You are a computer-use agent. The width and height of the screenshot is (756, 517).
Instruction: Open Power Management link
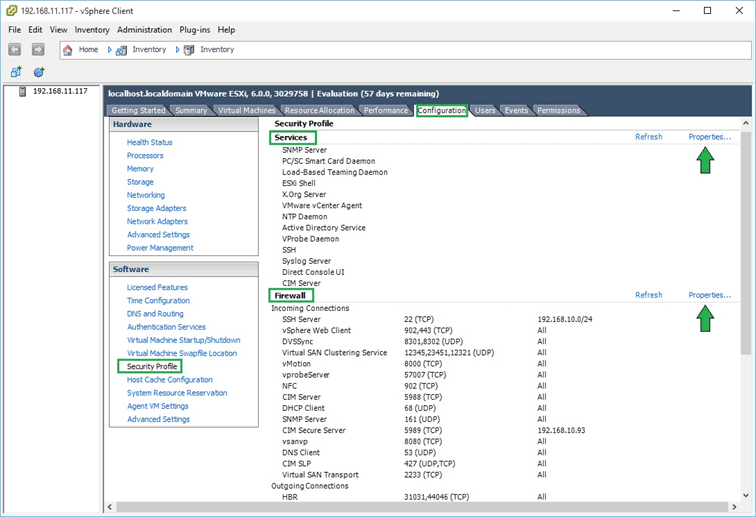click(x=160, y=248)
